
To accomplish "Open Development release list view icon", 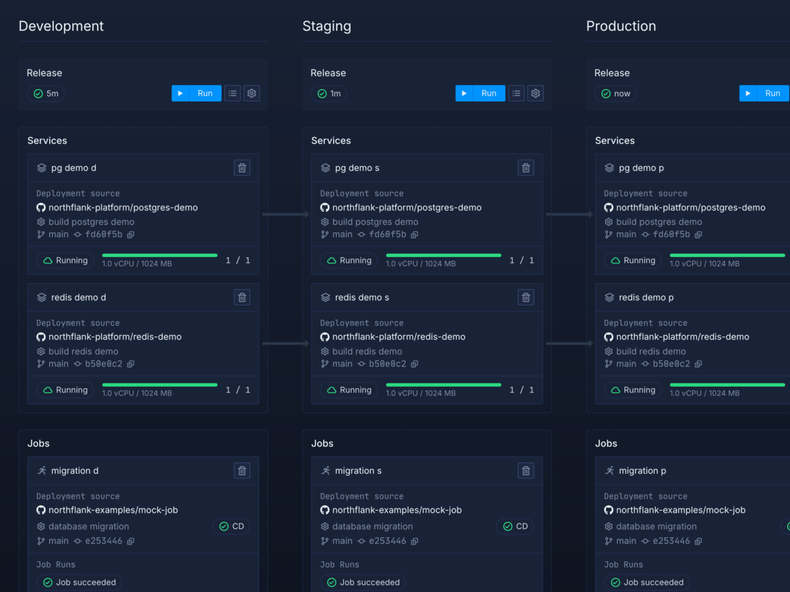I will point(232,93).
